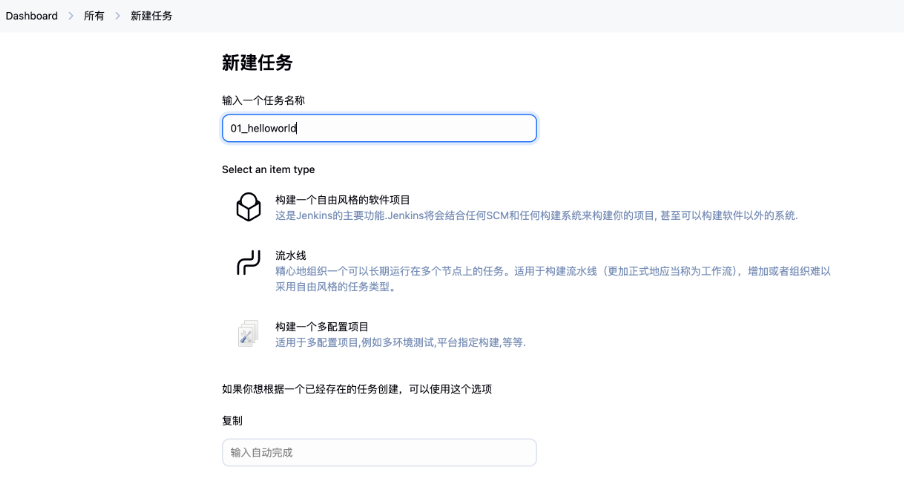Image resolution: width=904 pixels, height=481 pixels.
Task: Click the freestyle project description text
Action: (x=536, y=216)
